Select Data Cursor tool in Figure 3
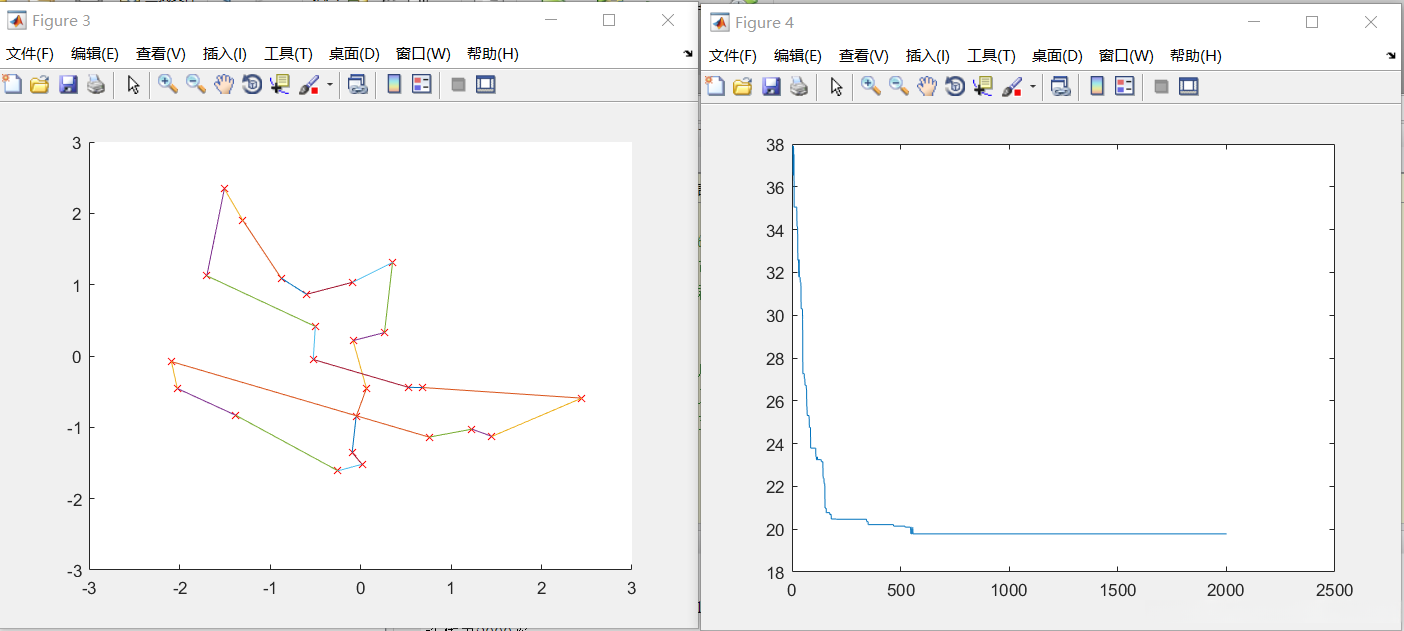Image resolution: width=1404 pixels, height=631 pixels. tap(280, 85)
